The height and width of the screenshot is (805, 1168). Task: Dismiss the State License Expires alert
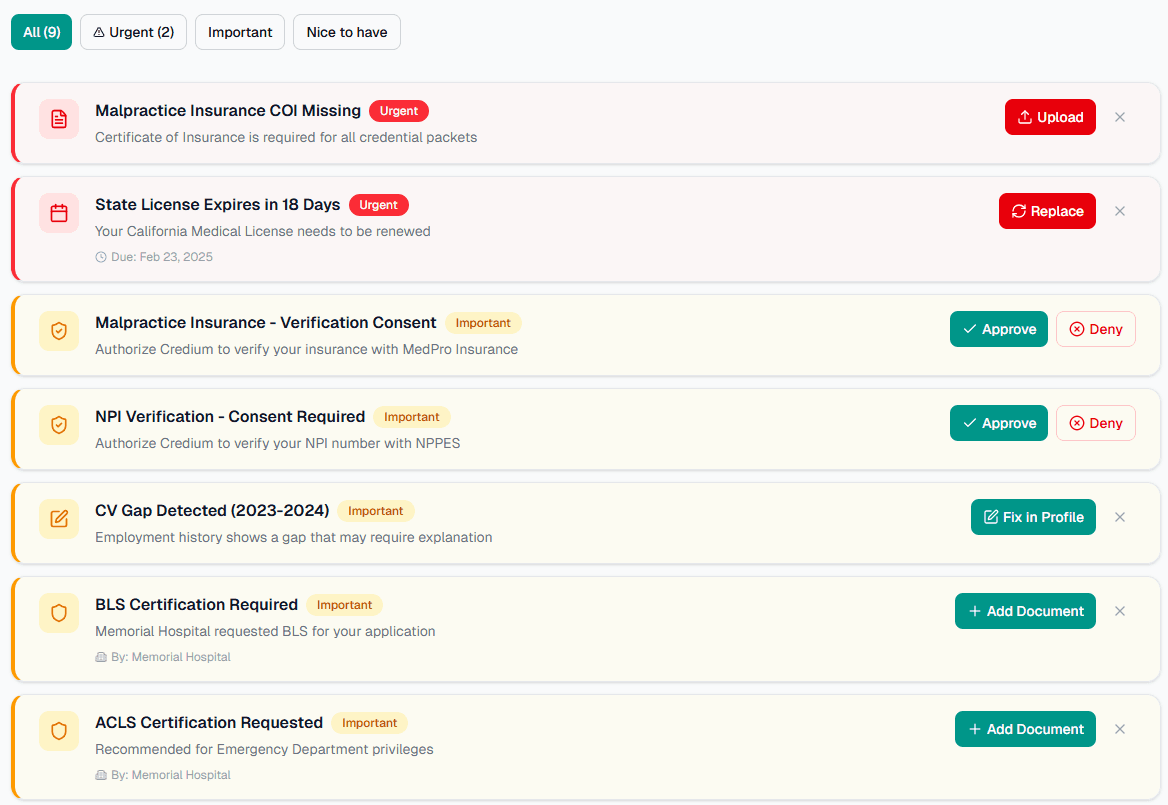point(1120,211)
